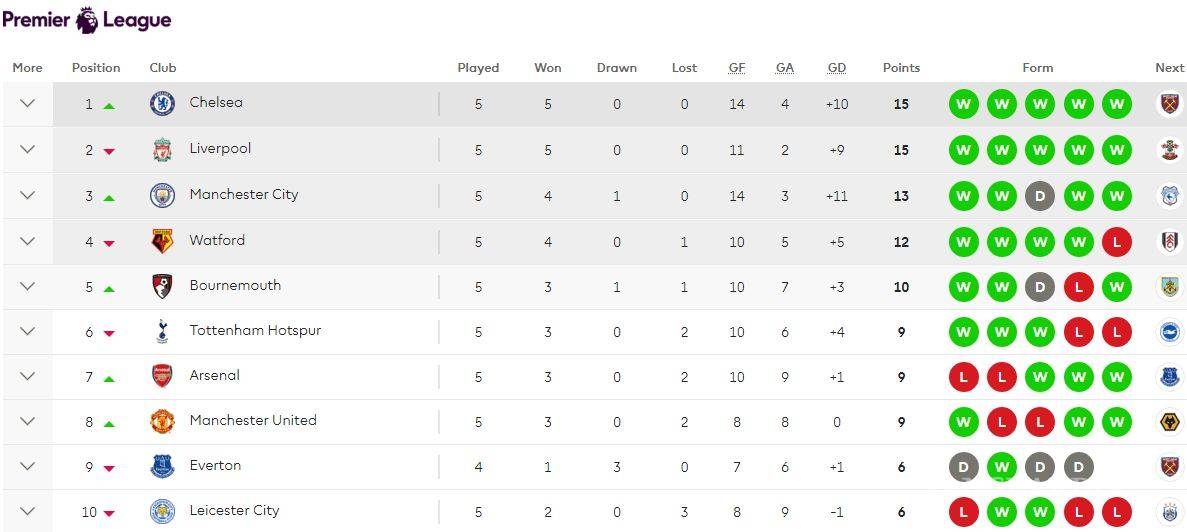Click the Bournemouth club crest
This screenshot has width=1187, height=532.
162,286
